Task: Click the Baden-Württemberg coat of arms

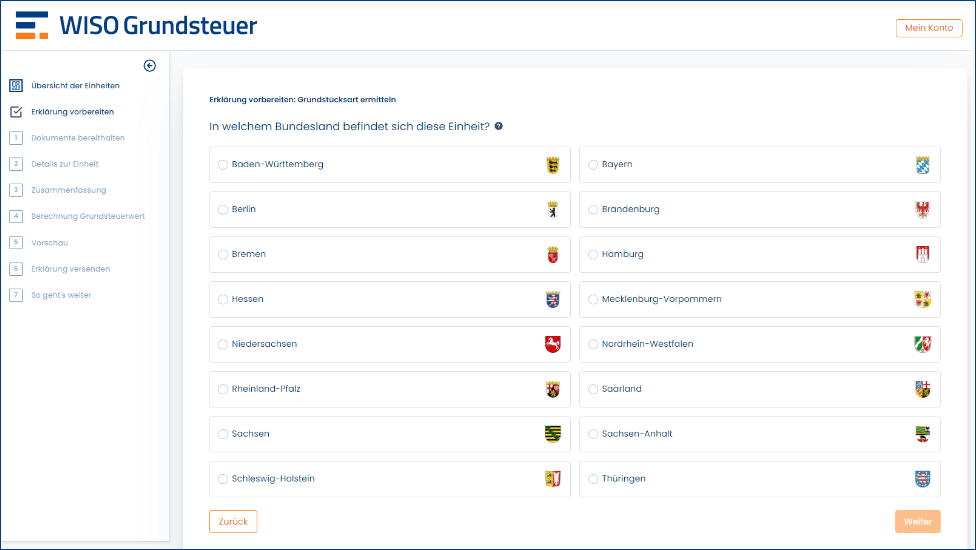Action: pos(553,165)
